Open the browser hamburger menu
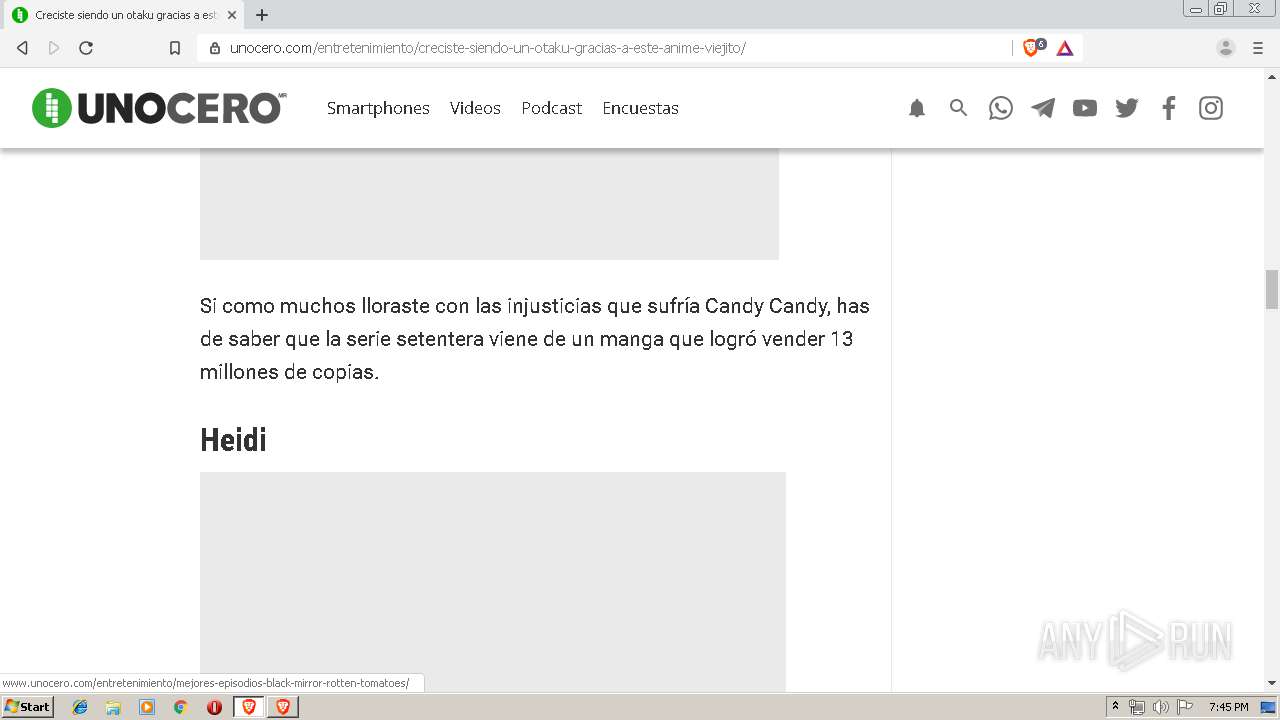1280x720 pixels. pyautogui.click(x=1258, y=48)
